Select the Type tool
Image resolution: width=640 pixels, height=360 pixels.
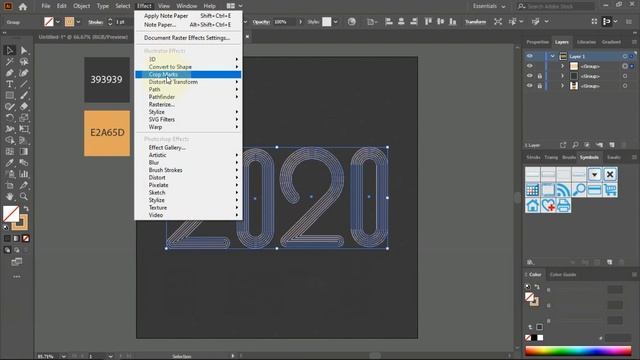[x=9, y=84]
